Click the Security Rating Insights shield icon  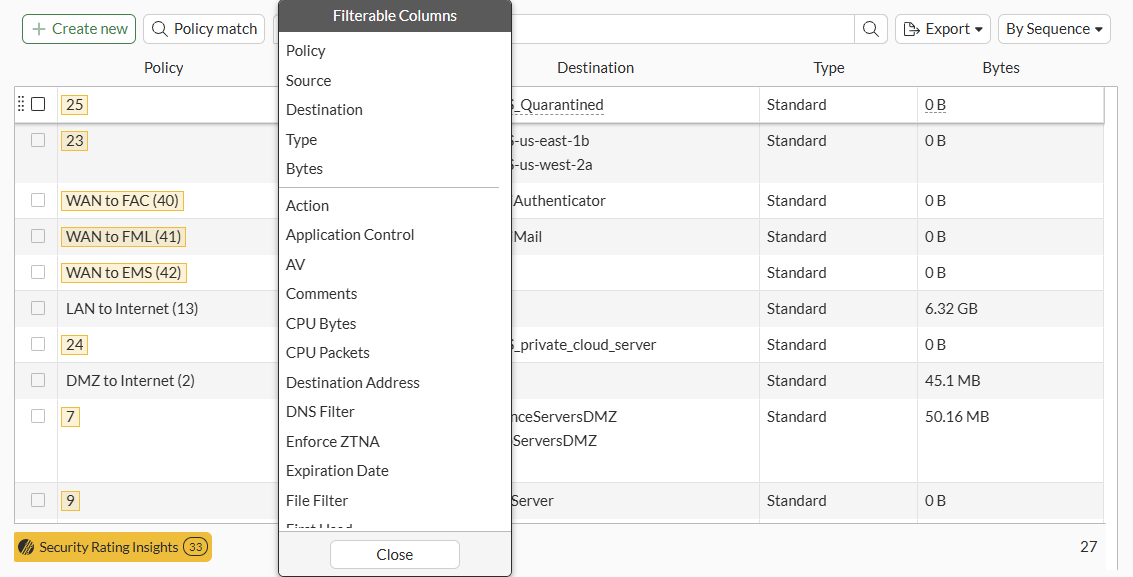click(x=27, y=547)
